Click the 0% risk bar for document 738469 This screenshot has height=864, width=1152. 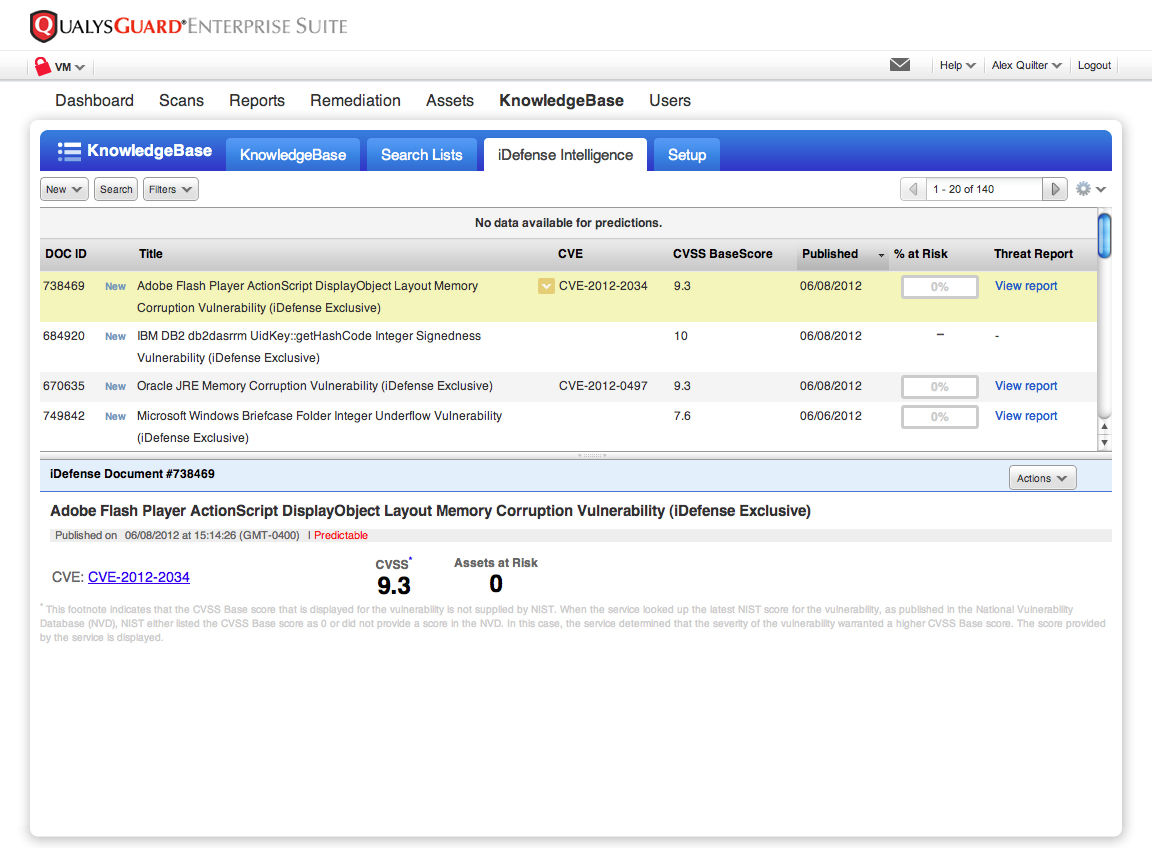940,287
